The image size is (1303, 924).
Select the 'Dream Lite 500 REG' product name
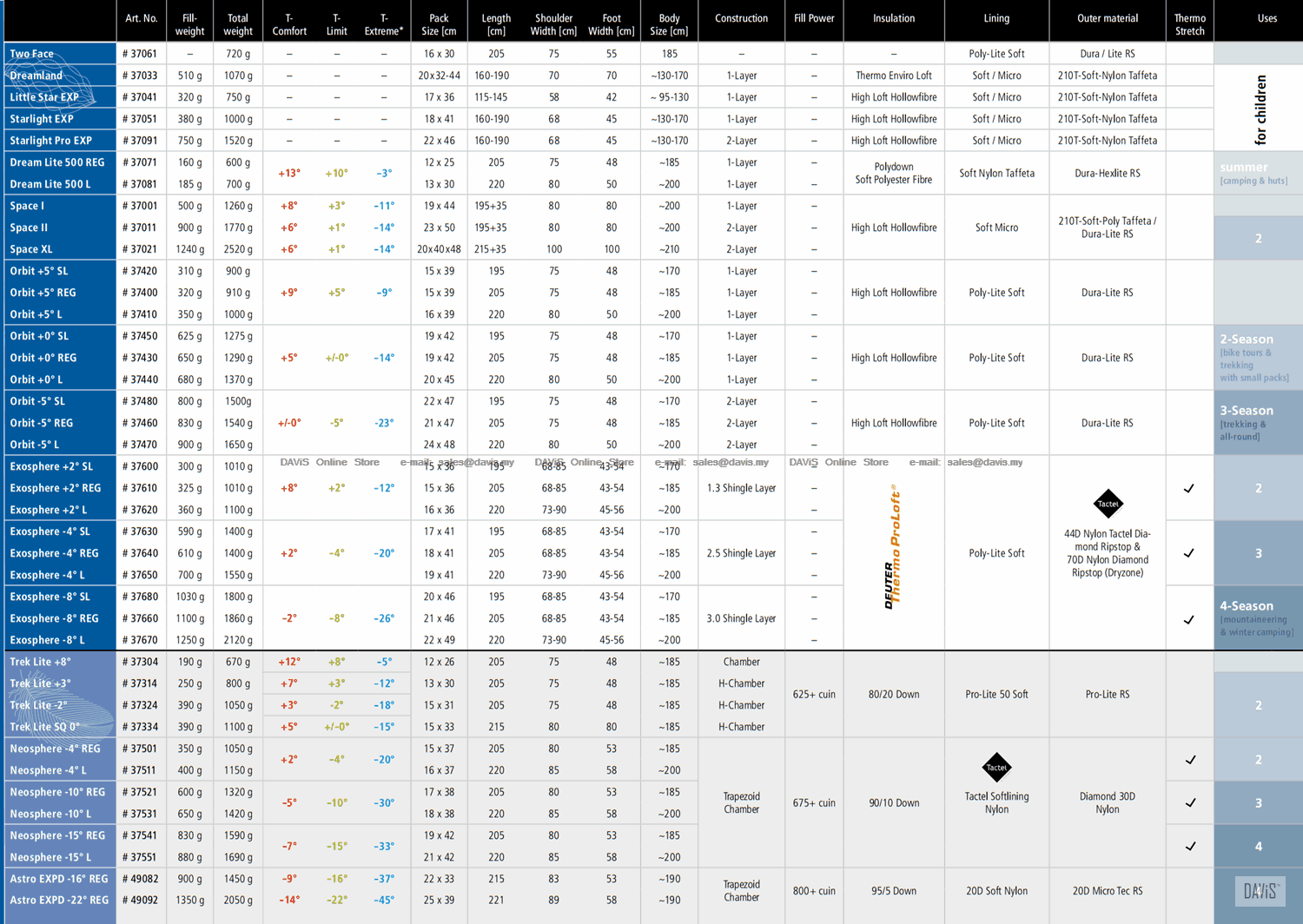(x=56, y=162)
